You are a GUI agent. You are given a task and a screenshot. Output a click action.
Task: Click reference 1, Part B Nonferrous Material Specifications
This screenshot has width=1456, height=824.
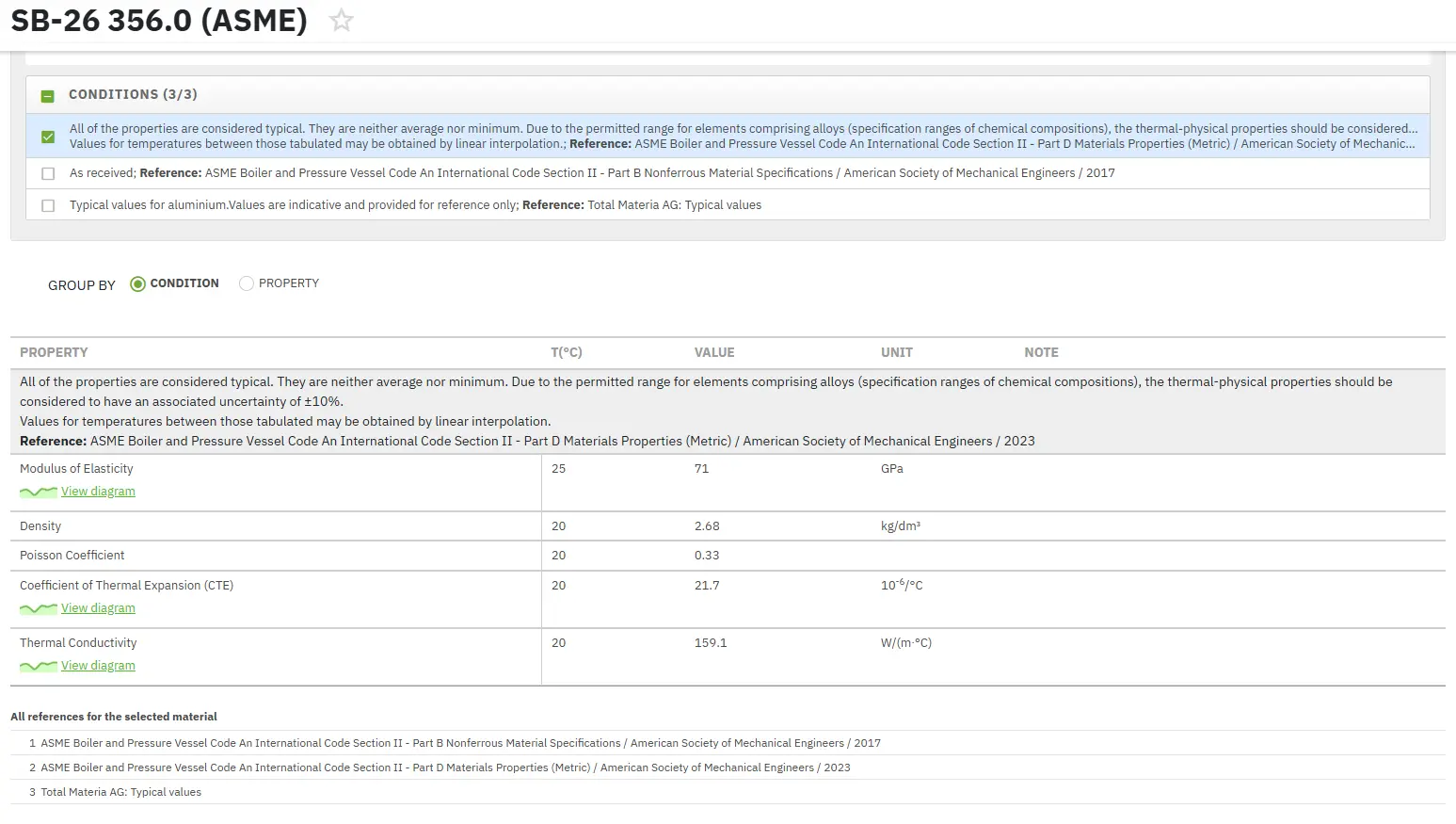click(460, 743)
